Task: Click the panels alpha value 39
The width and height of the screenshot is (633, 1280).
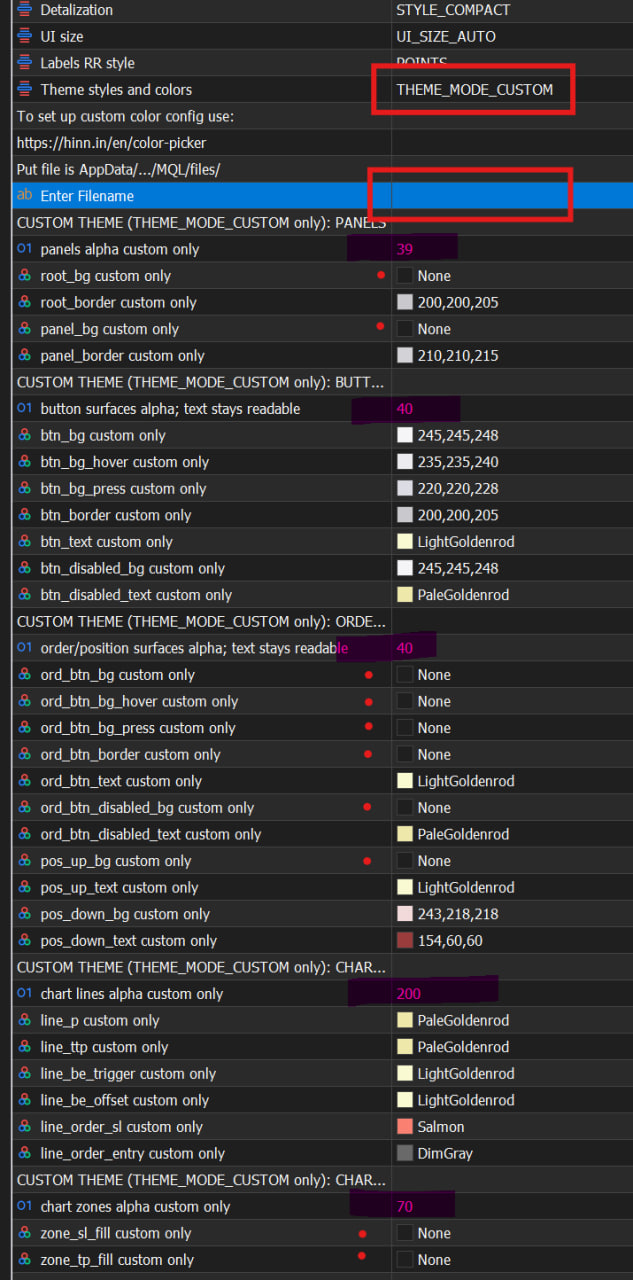Action: click(x=405, y=249)
